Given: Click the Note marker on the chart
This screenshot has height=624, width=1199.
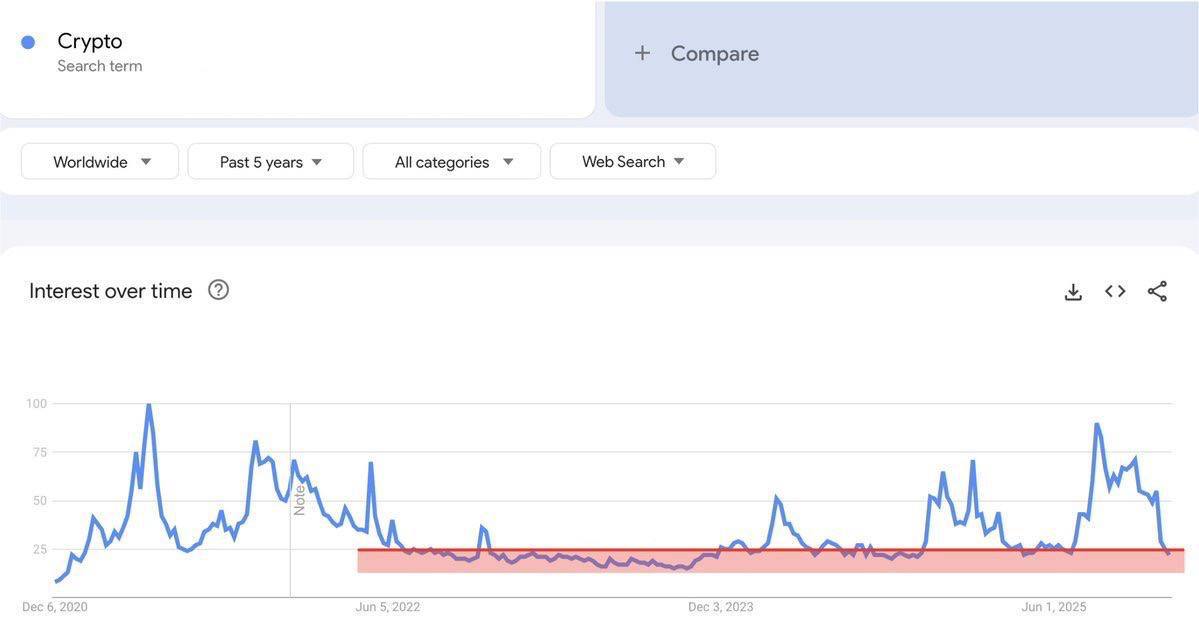Looking at the screenshot, I should pyautogui.click(x=298, y=500).
